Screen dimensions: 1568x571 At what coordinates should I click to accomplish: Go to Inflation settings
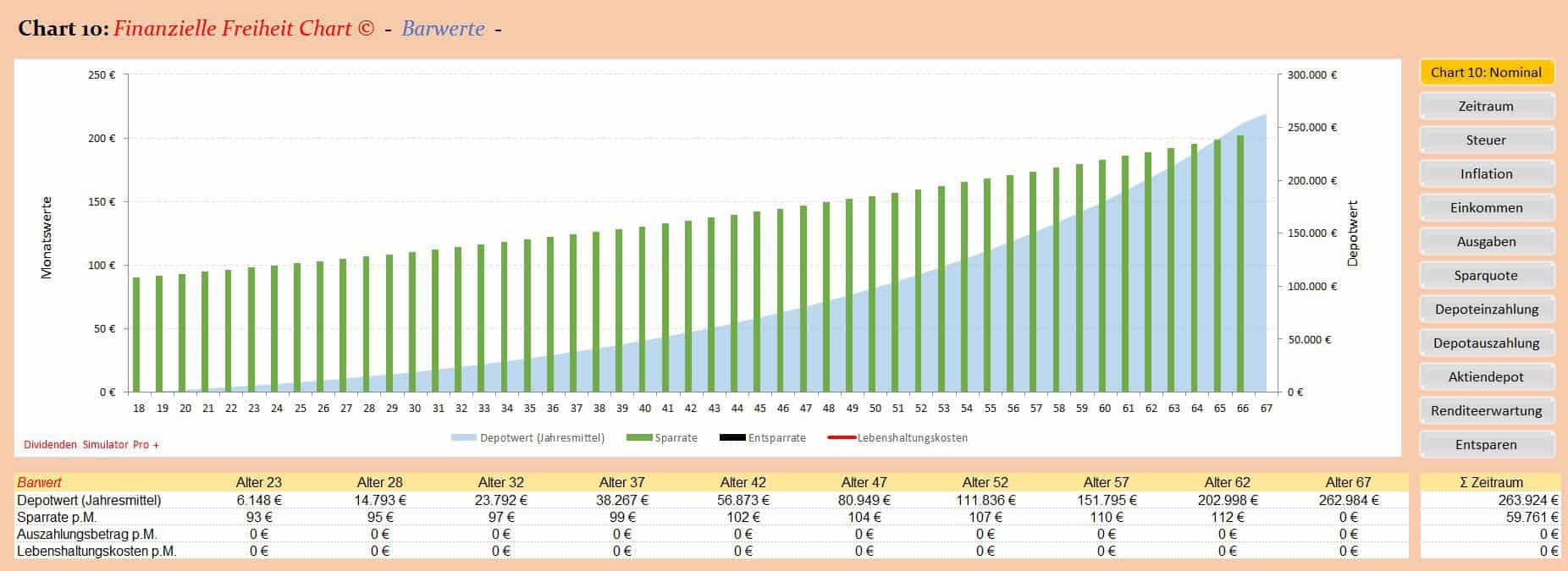pyautogui.click(x=1486, y=174)
